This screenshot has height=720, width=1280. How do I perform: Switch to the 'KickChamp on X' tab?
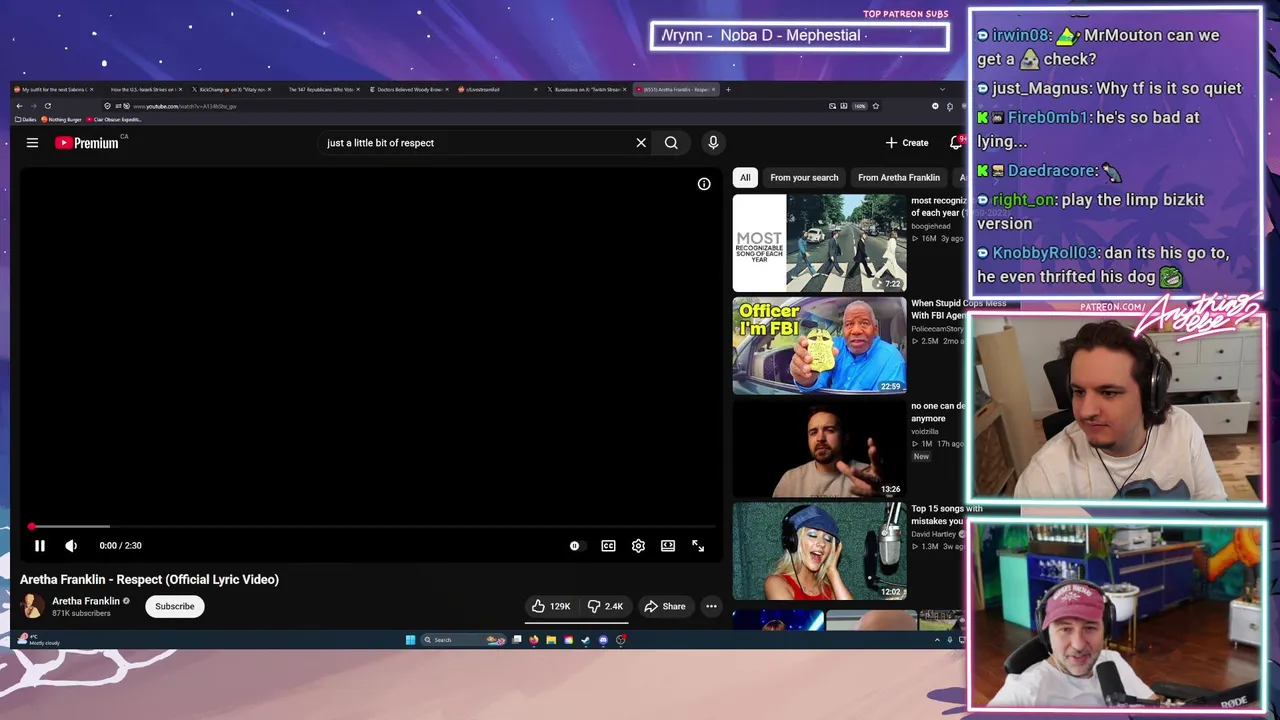click(x=232, y=89)
